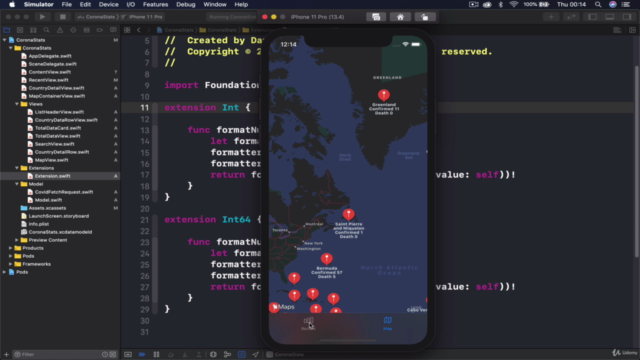
Task: Open Assets.xcassets catalog
Action: [x=47, y=208]
